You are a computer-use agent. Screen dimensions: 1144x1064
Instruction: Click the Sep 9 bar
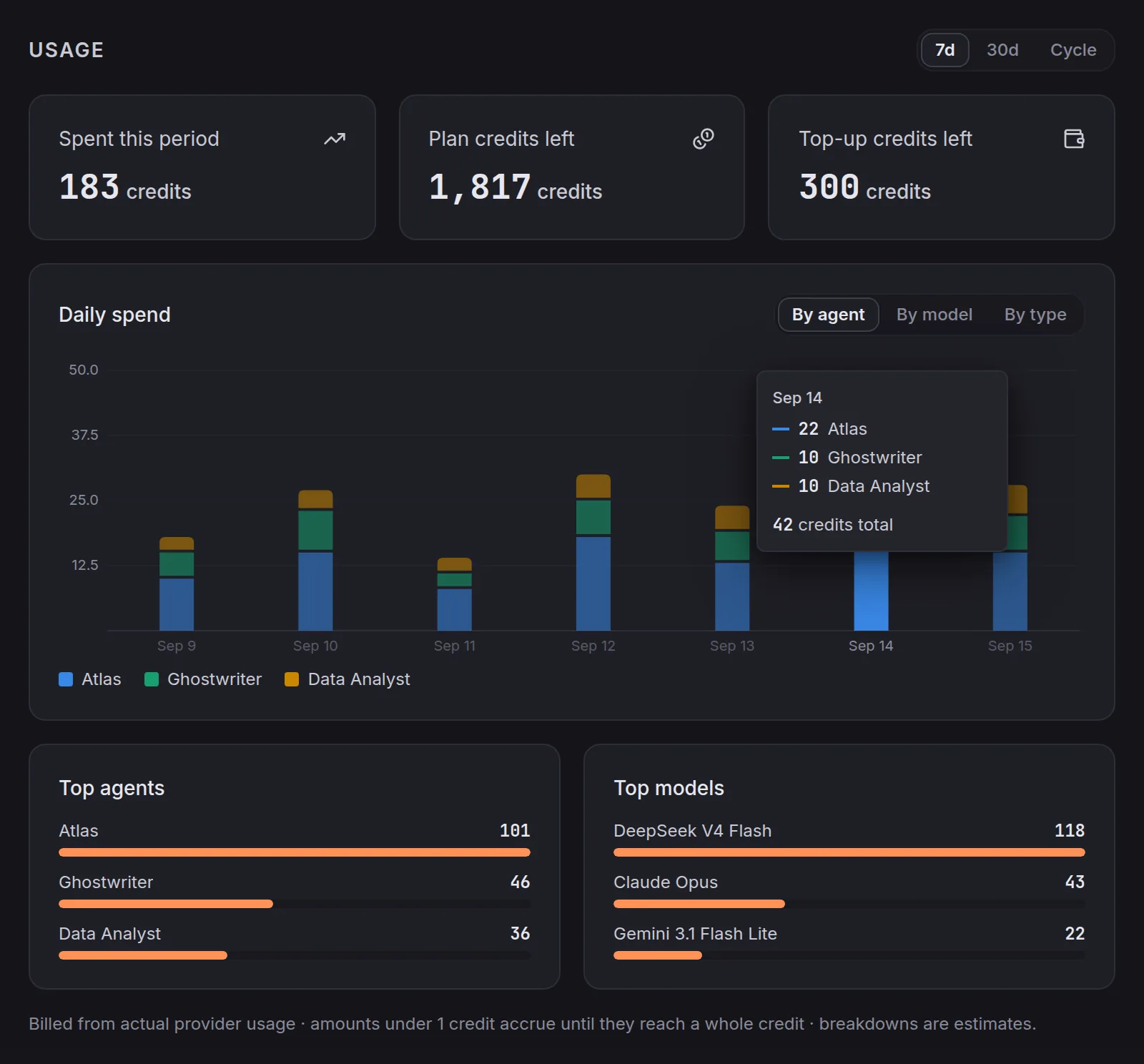point(177,583)
